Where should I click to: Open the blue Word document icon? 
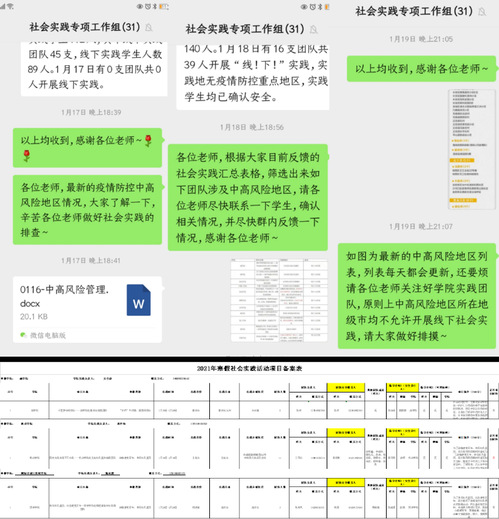point(138,300)
